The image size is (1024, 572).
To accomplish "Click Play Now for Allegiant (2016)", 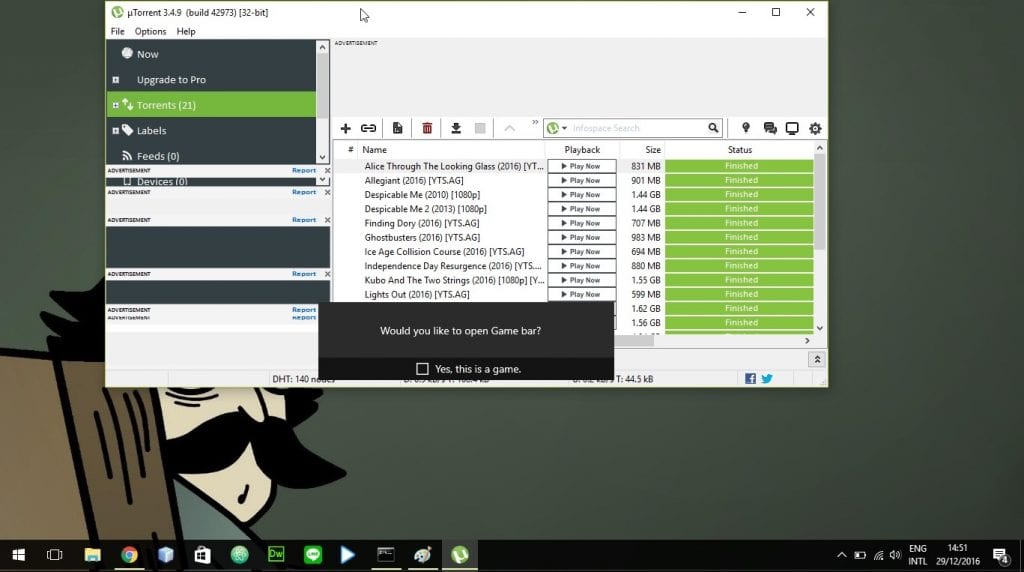I will [x=581, y=181].
